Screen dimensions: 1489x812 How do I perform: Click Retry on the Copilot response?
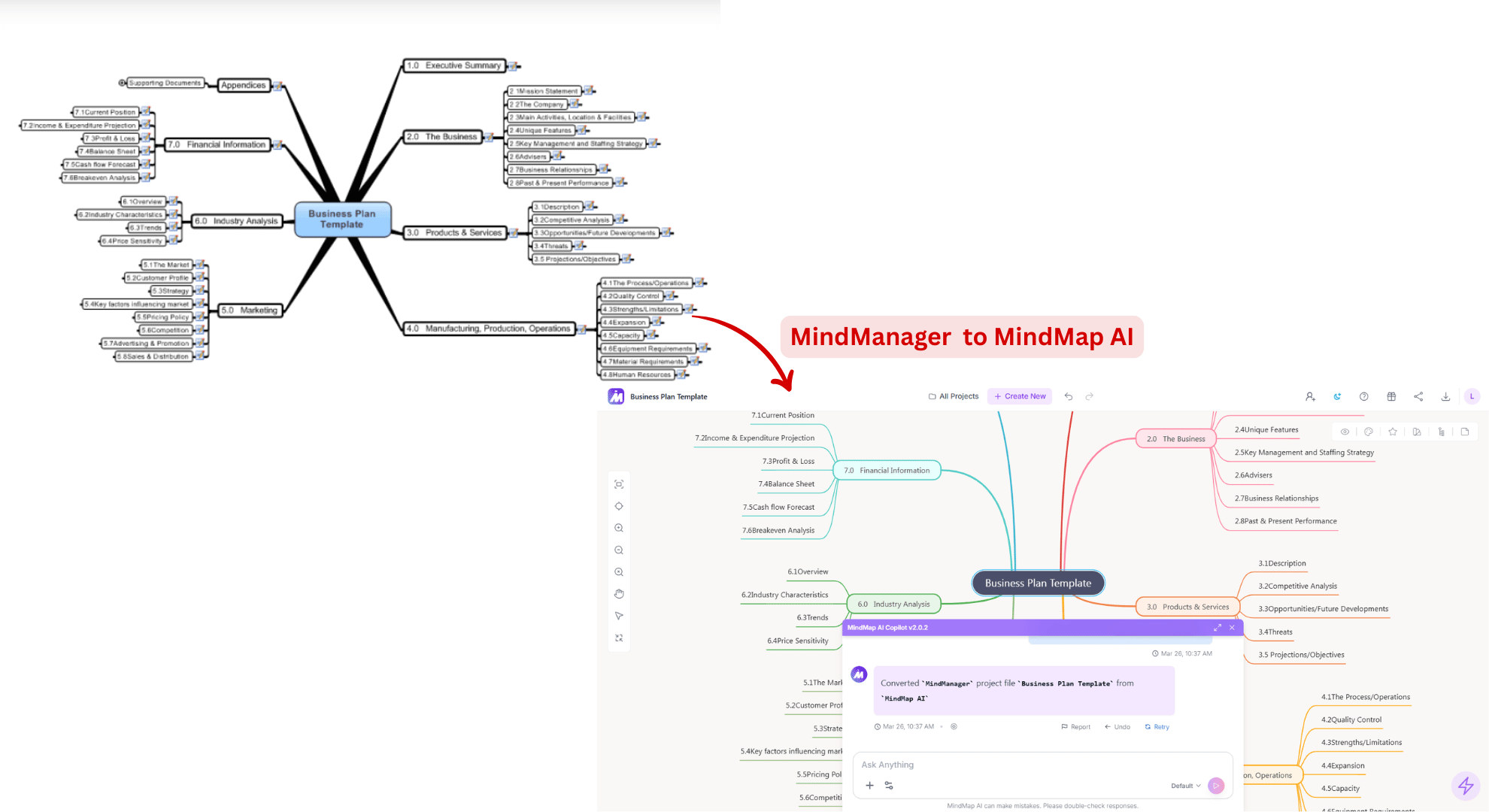pyautogui.click(x=1157, y=726)
